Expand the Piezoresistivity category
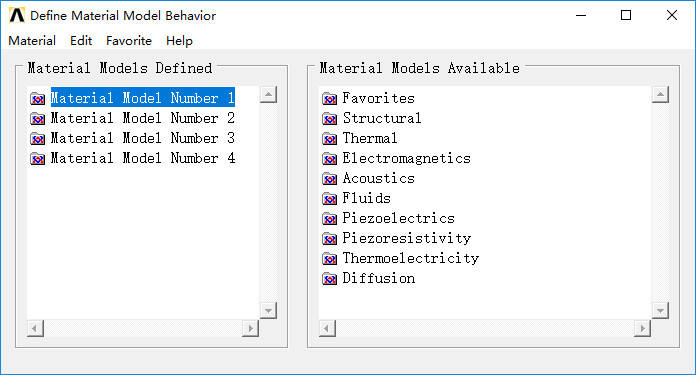 (406, 238)
